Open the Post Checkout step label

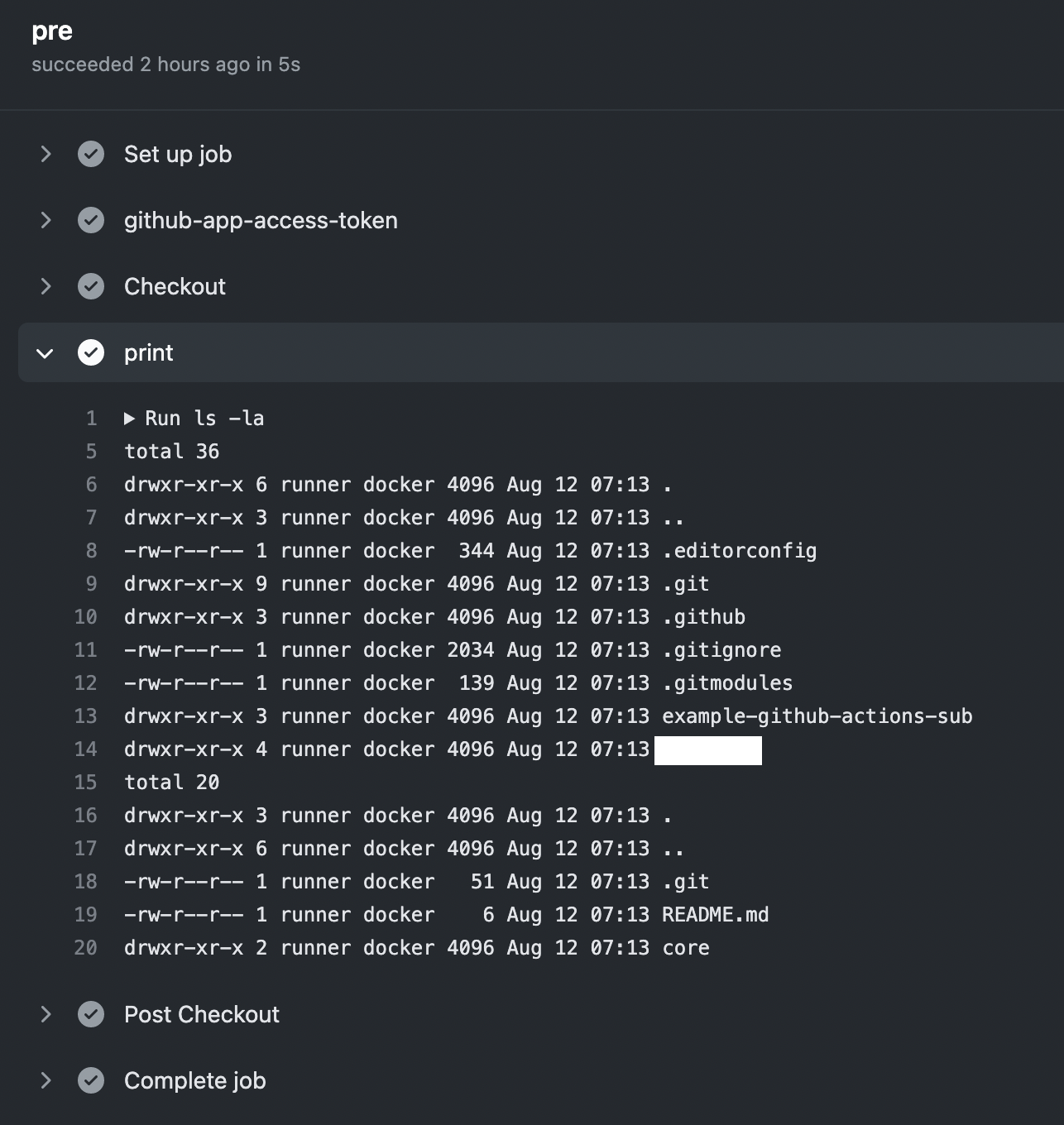pos(202,1014)
